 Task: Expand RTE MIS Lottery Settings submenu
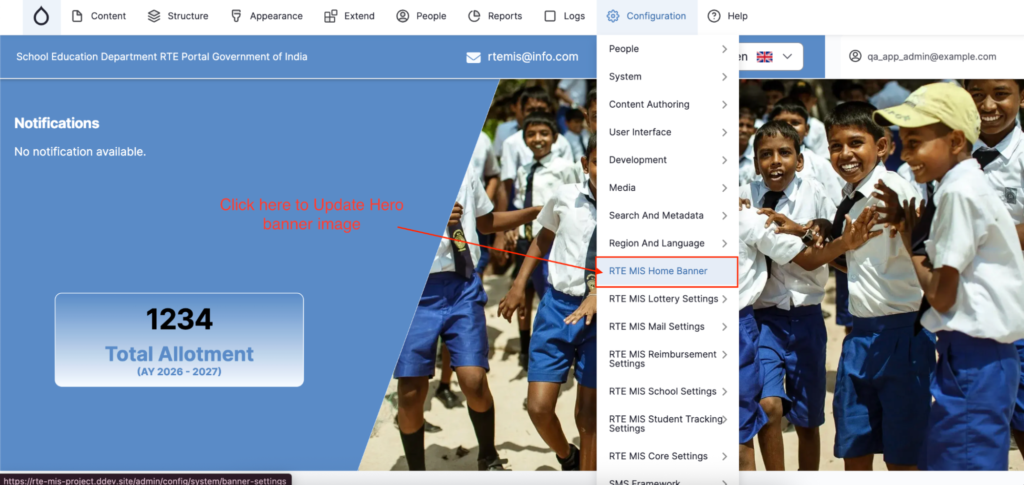point(667,299)
